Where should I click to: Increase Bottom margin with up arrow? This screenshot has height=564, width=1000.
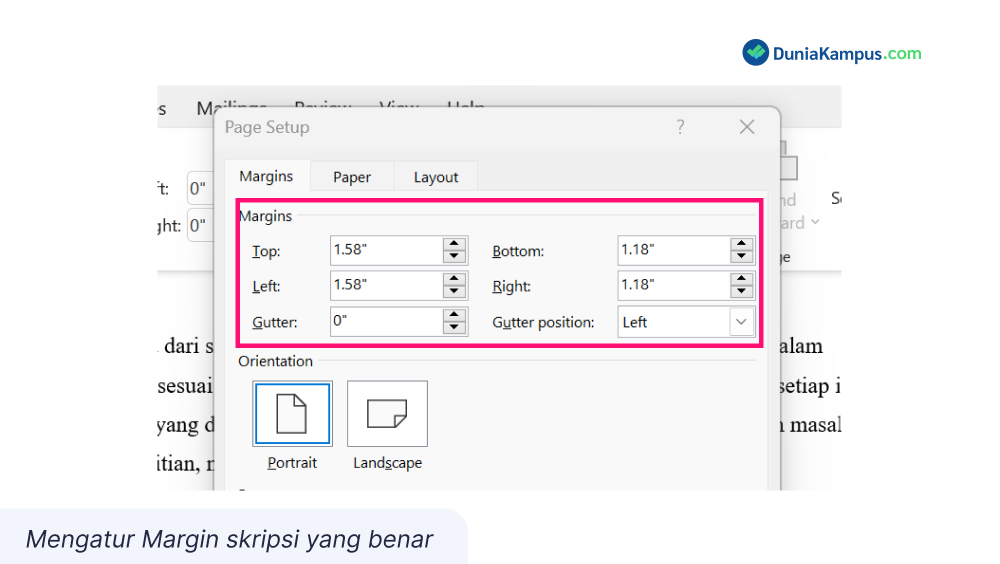(x=741, y=244)
